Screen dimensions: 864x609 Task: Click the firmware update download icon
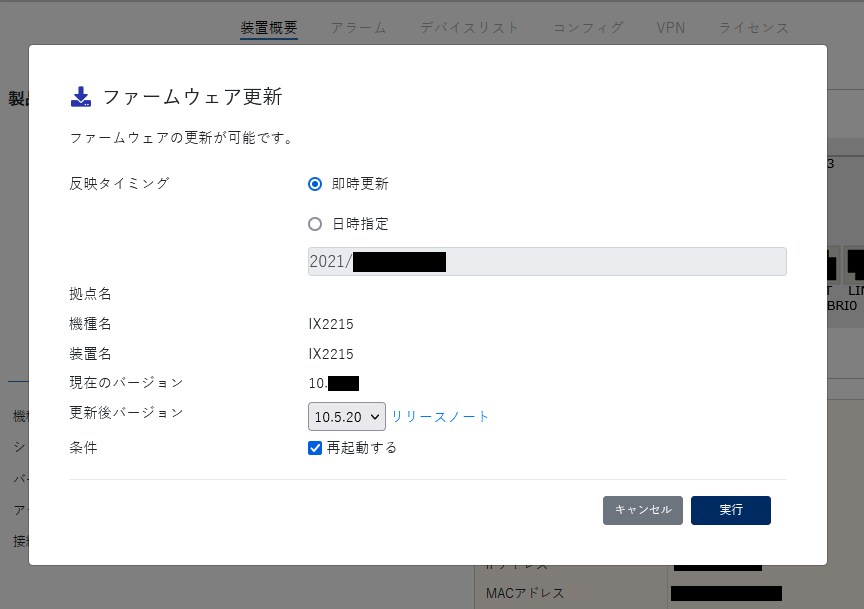coord(81,97)
